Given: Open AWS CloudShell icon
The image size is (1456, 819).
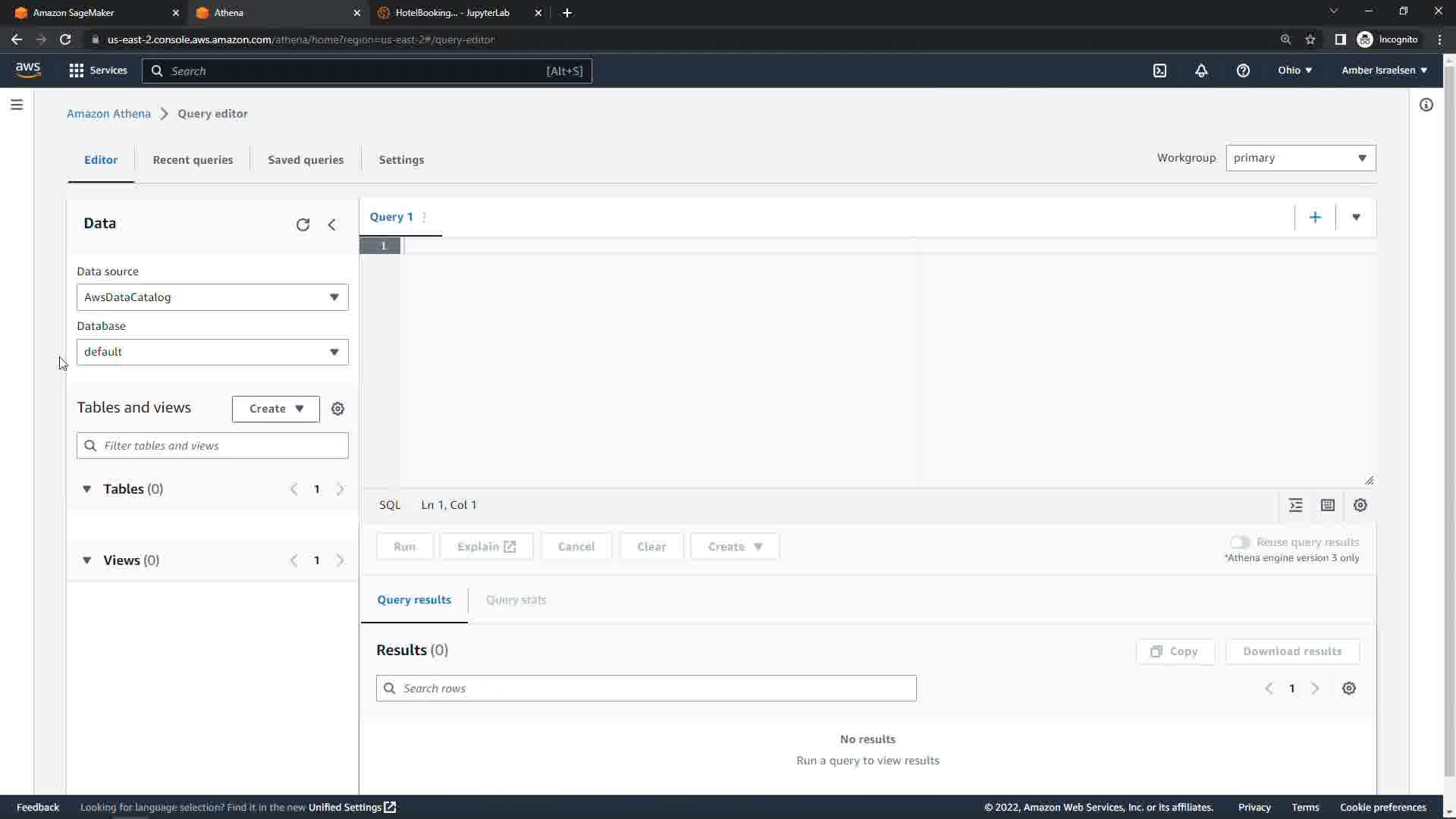Looking at the screenshot, I should (1159, 71).
